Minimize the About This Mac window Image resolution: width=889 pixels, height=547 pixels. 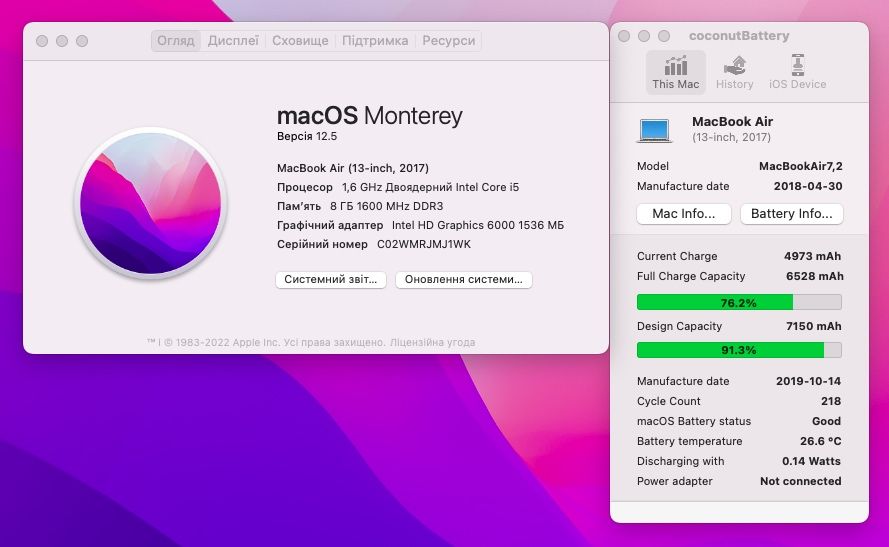pyautogui.click(x=62, y=41)
